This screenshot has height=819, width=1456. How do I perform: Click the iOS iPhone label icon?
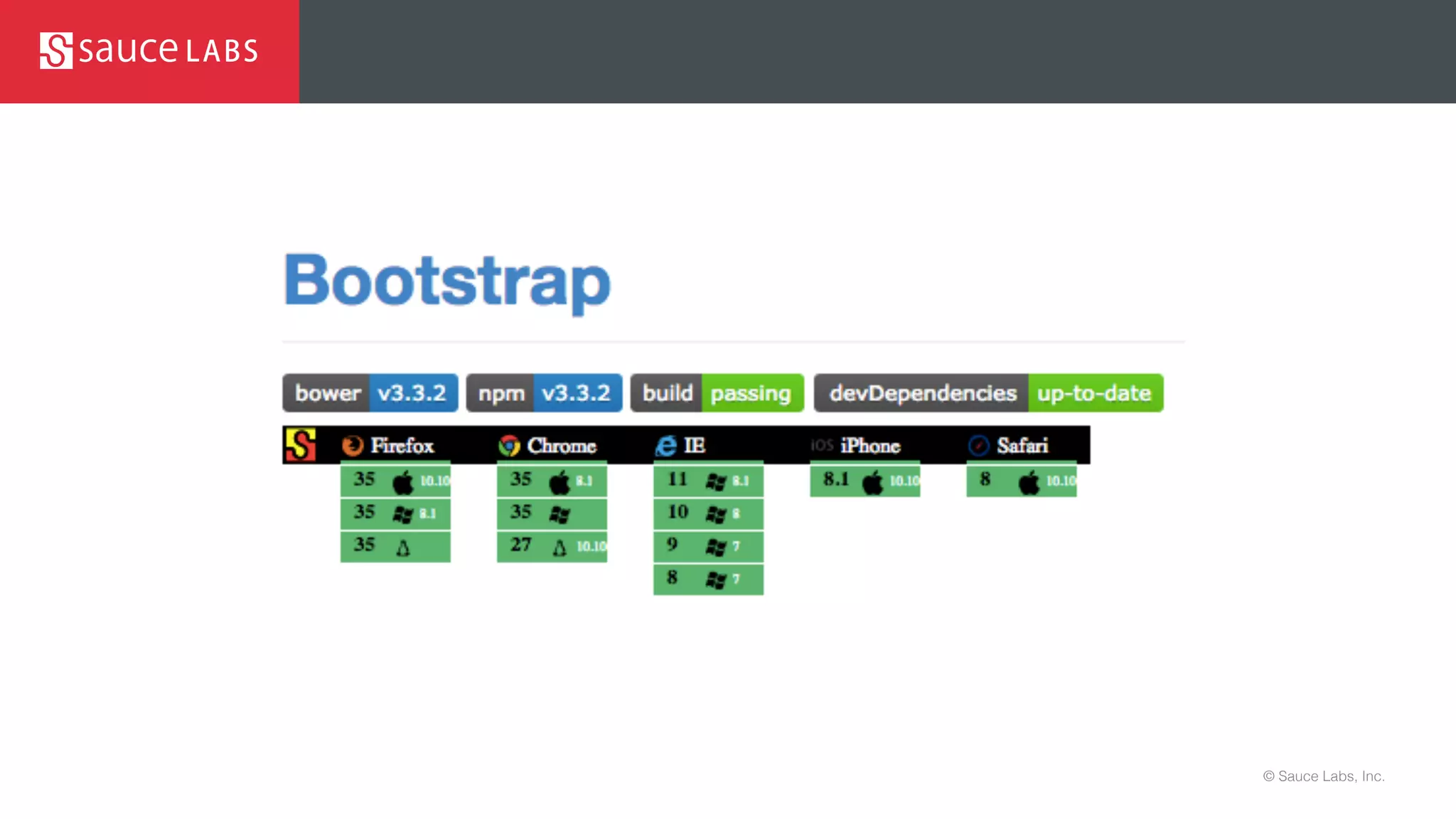pyautogui.click(x=822, y=446)
